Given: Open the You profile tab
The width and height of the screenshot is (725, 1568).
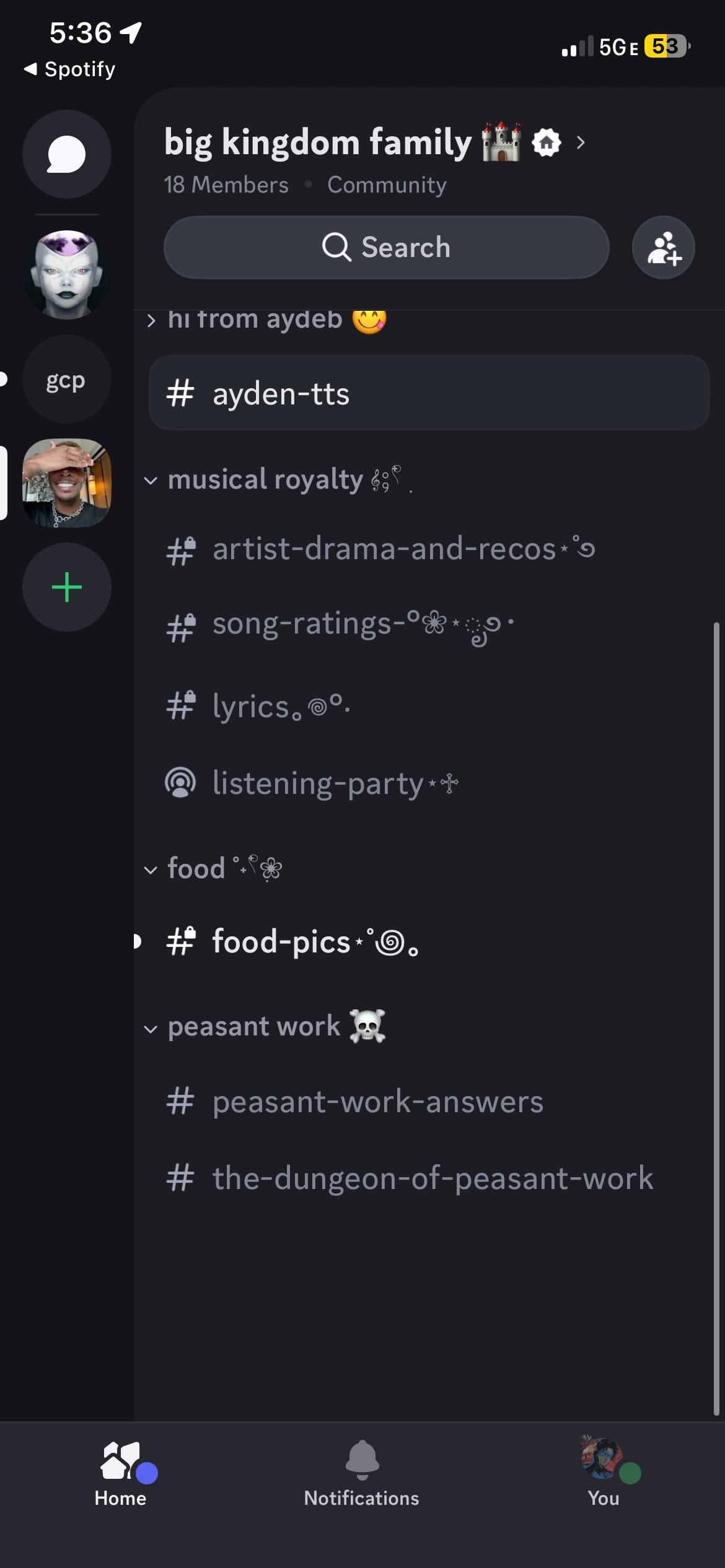Looking at the screenshot, I should pyautogui.click(x=604, y=1473).
